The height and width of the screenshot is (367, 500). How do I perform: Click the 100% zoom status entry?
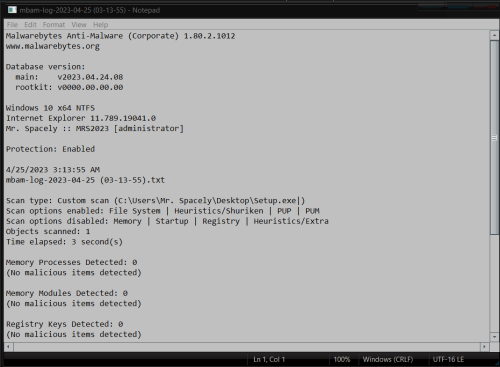(x=342, y=359)
